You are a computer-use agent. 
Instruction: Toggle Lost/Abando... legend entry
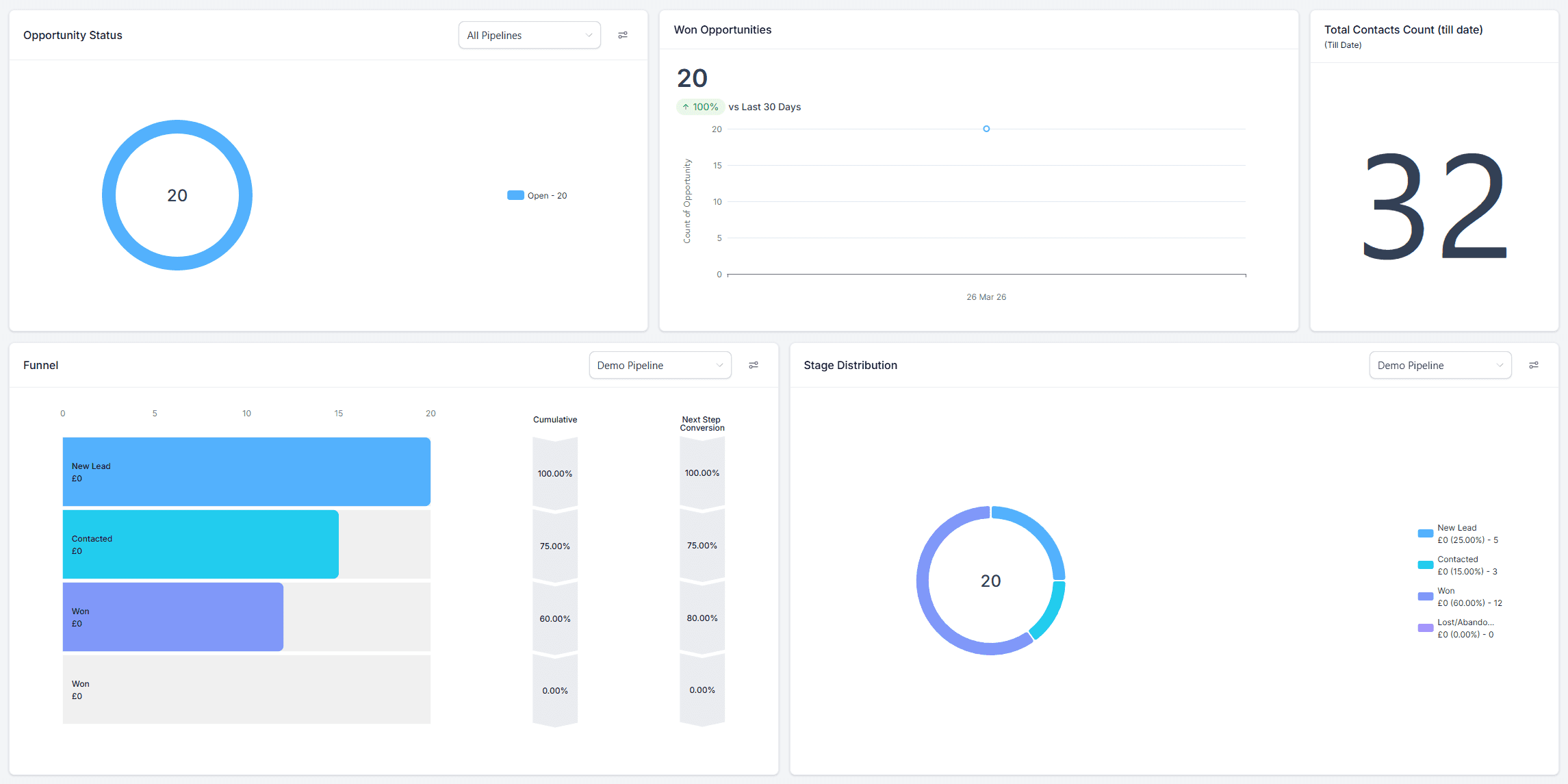[x=1457, y=628]
